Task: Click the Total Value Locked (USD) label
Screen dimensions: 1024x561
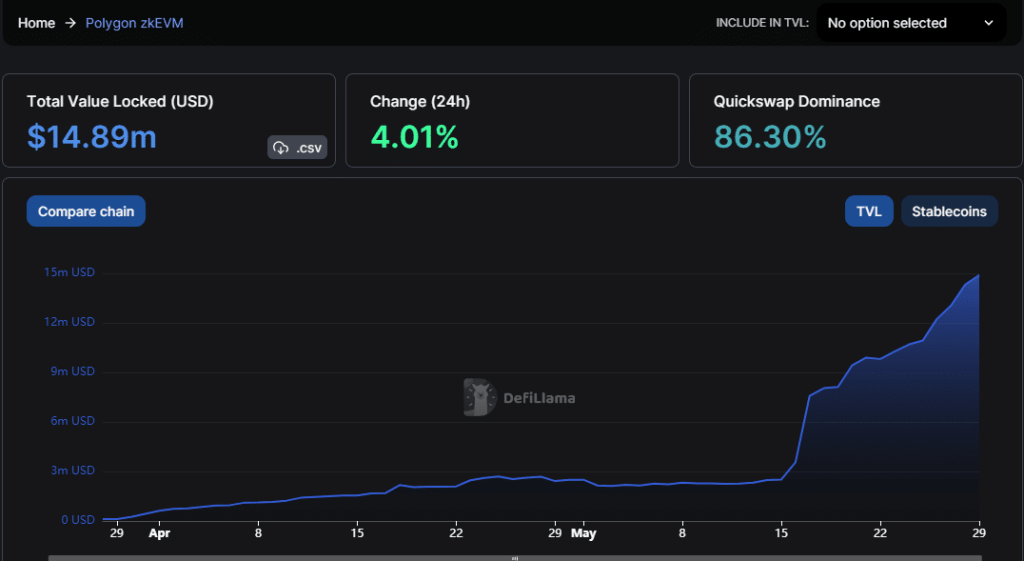Action: [x=120, y=101]
